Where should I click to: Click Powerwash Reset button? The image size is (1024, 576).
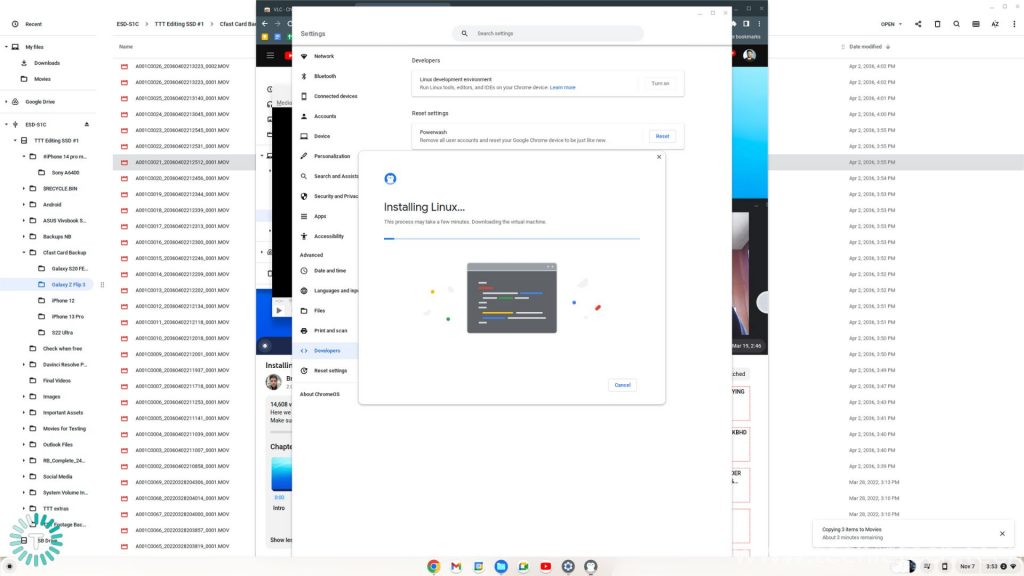point(662,136)
